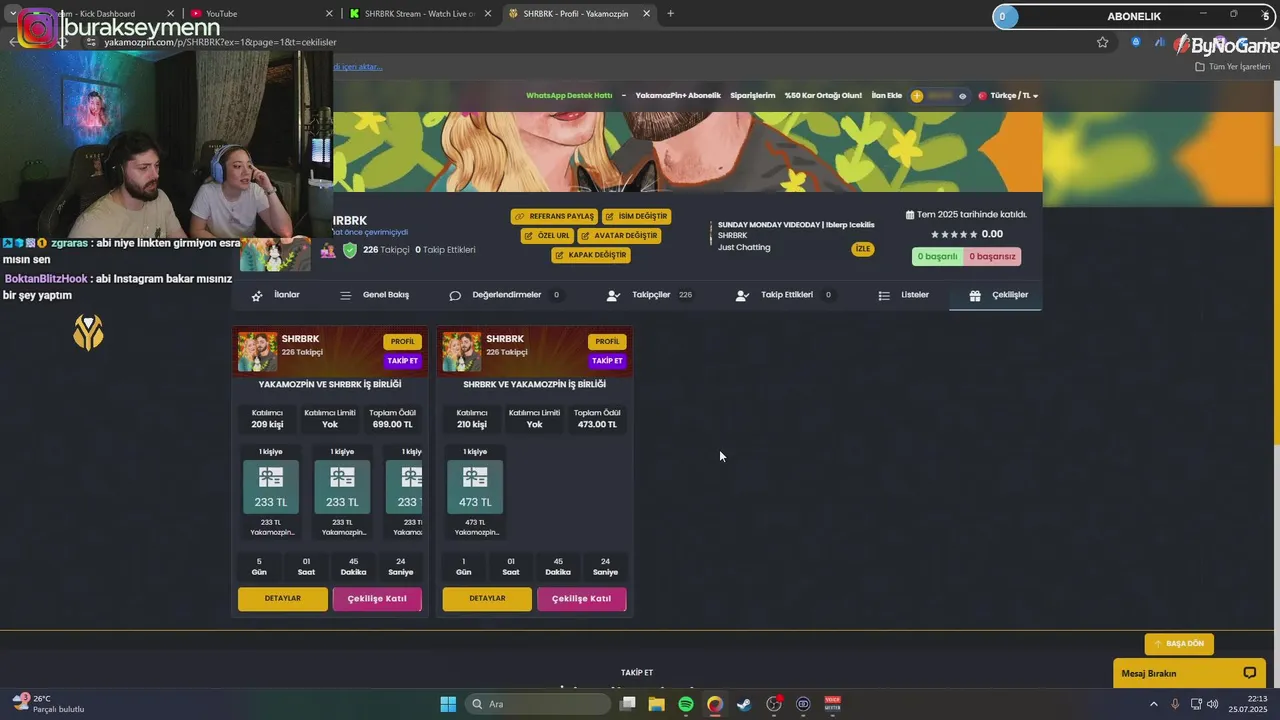1280x720 pixels.
Task: Click the first 233 TL prize thumbnail
Action: coord(271,487)
